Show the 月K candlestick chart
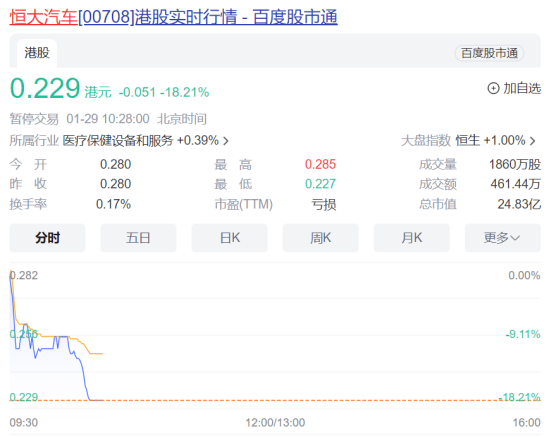The width and height of the screenshot is (554, 437). [x=412, y=238]
